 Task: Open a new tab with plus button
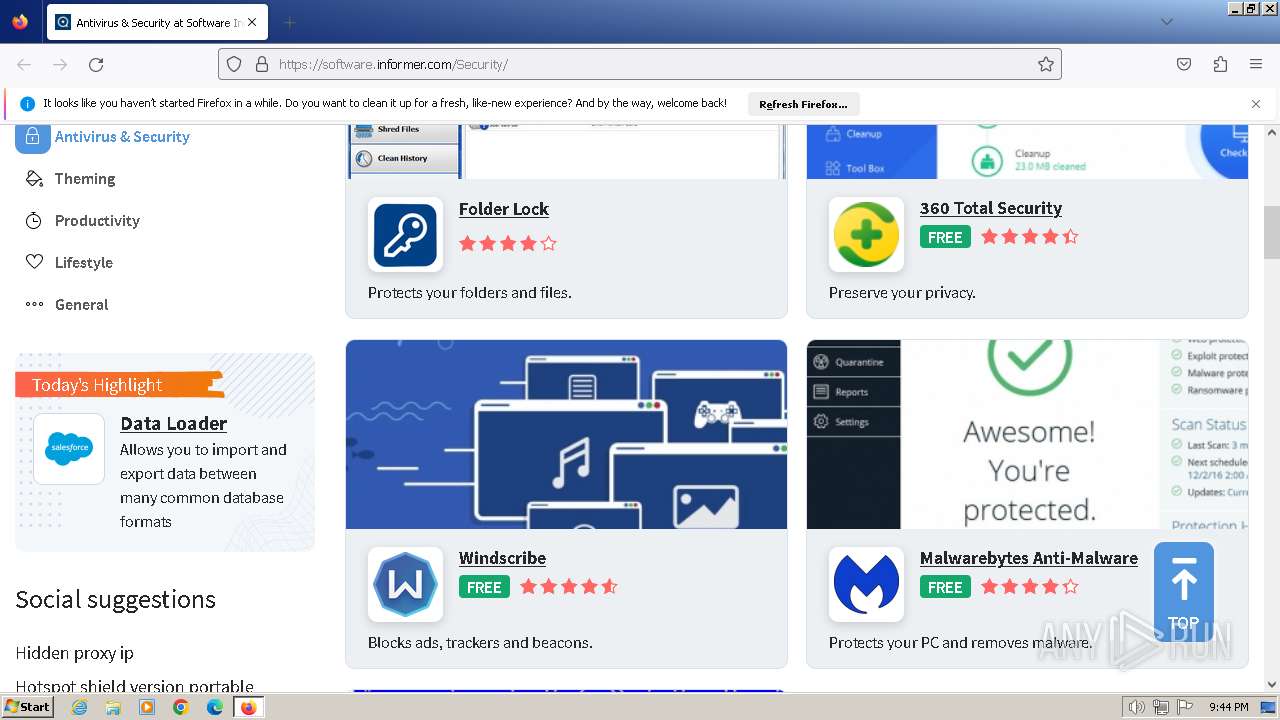click(x=289, y=22)
